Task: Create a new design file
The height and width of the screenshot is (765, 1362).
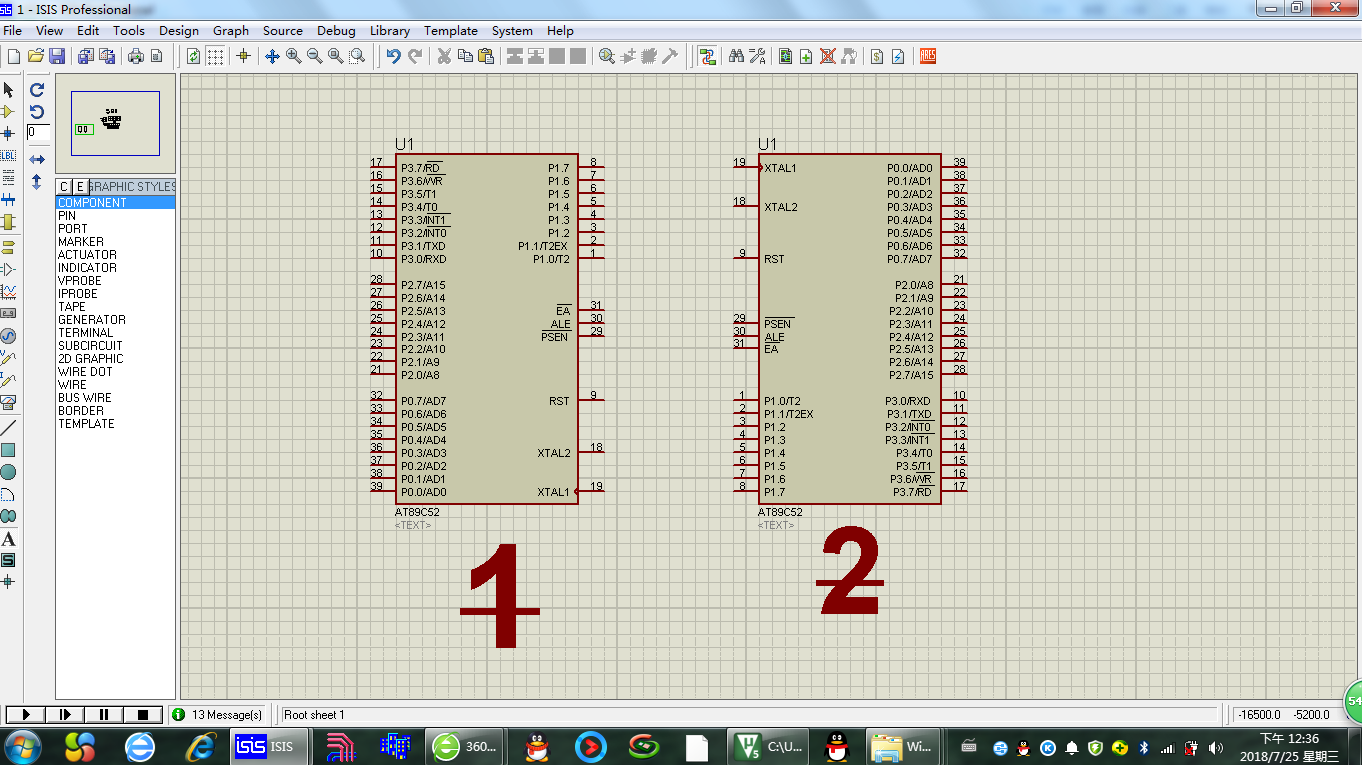Action: click(x=13, y=56)
